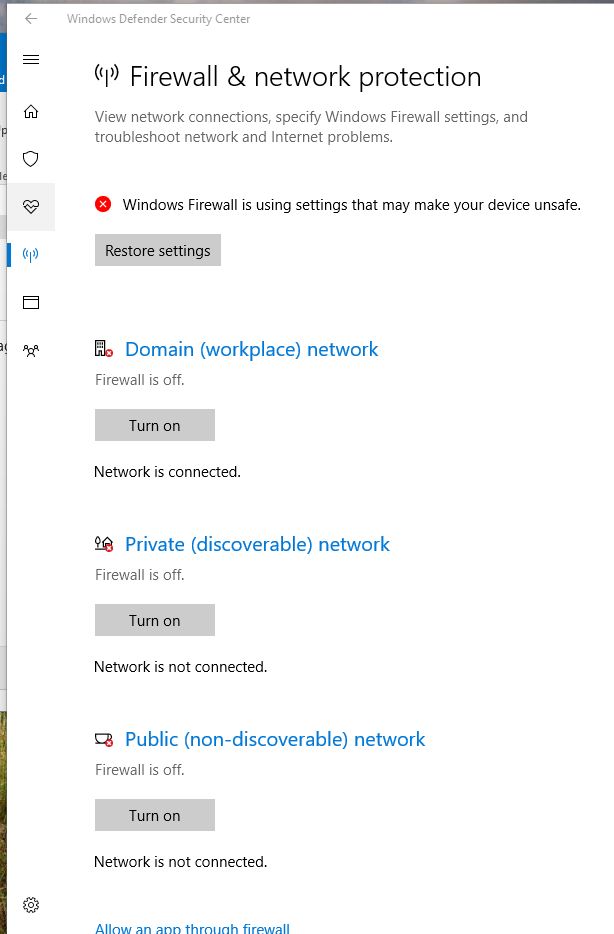Turn on Private network firewall

pyautogui.click(x=155, y=620)
